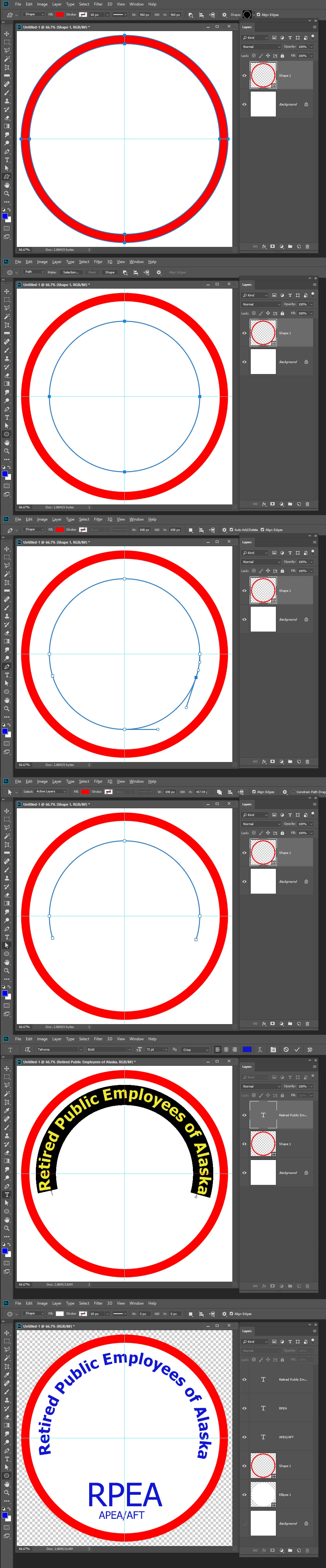Toggle text orientation icon next to Tahoma font
The image size is (326, 1568).
point(27,1049)
